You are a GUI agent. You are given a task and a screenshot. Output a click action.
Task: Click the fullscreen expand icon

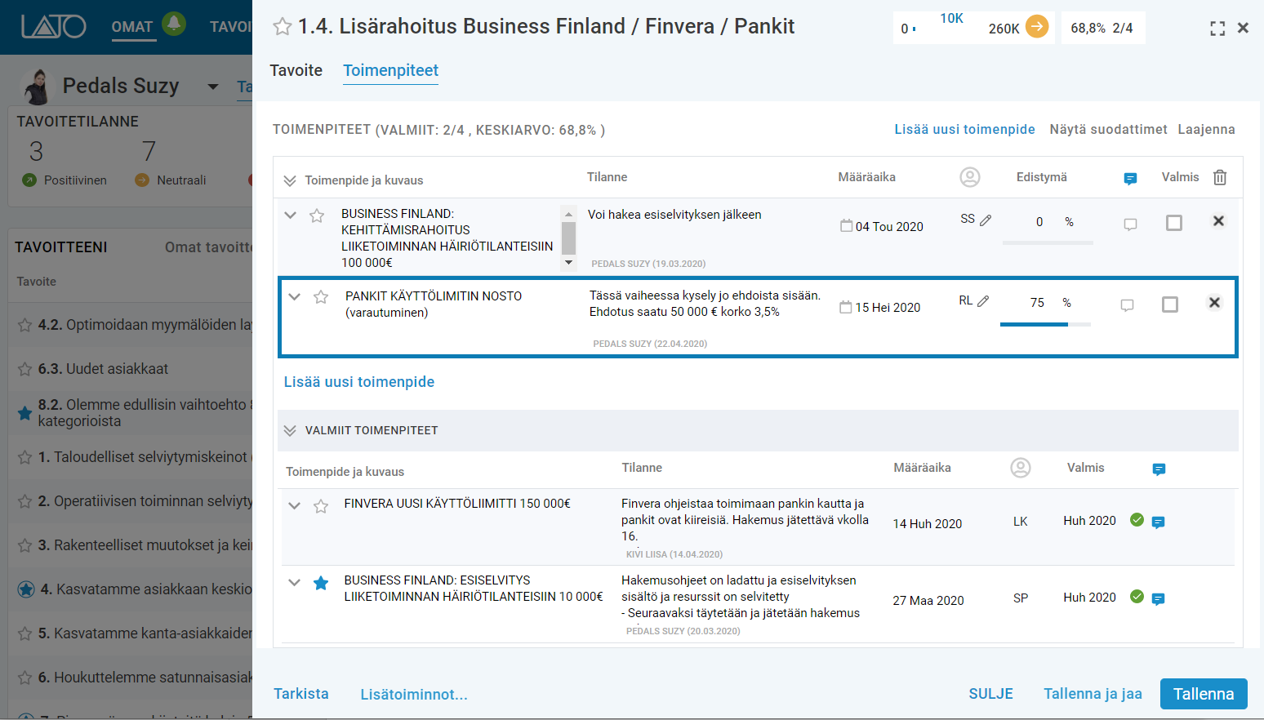click(1217, 29)
